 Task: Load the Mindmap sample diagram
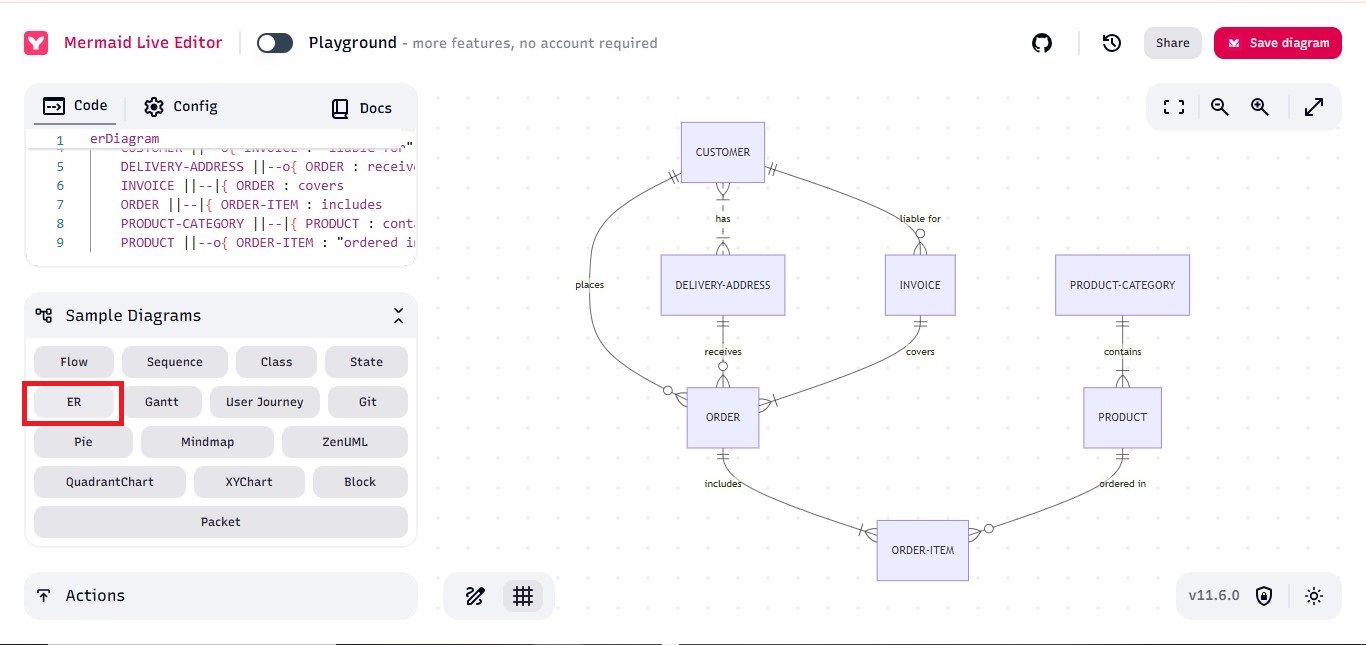pos(207,442)
